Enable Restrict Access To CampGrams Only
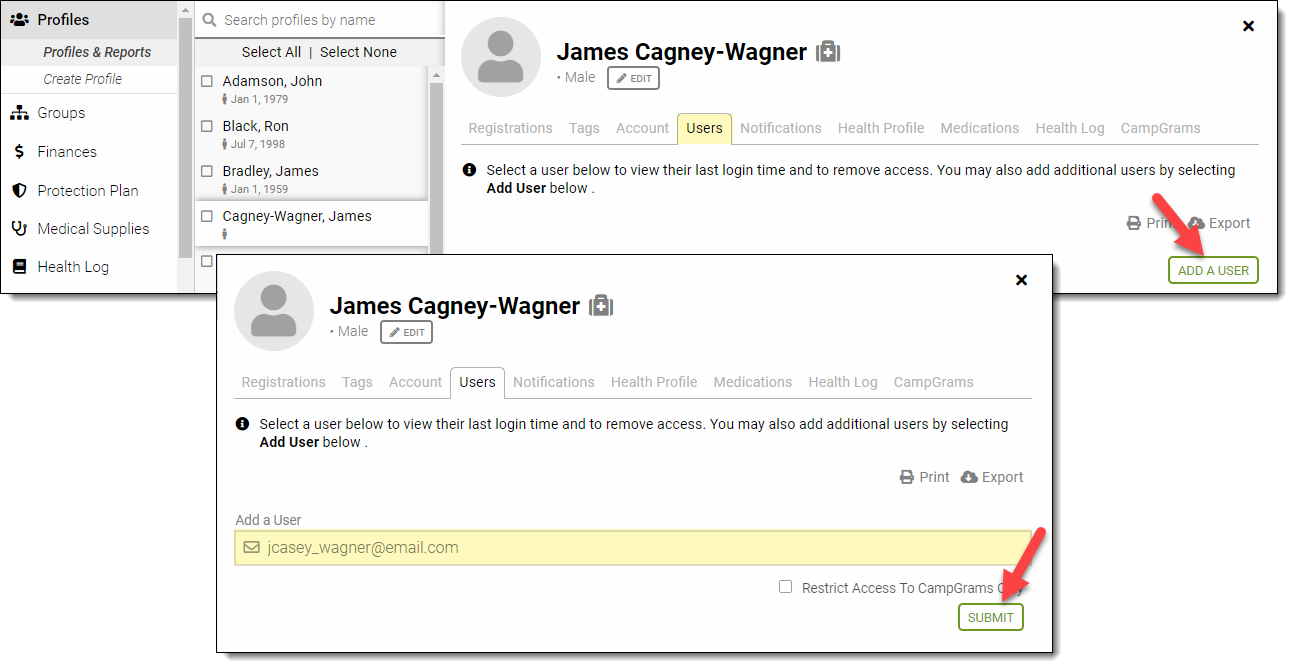Viewport: 1293px width, 668px height. tap(785, 587)
